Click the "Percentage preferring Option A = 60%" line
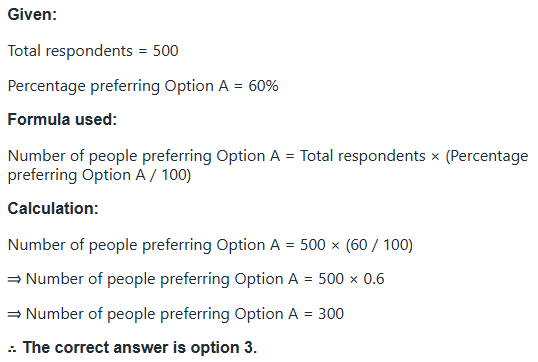 point(143,86)
